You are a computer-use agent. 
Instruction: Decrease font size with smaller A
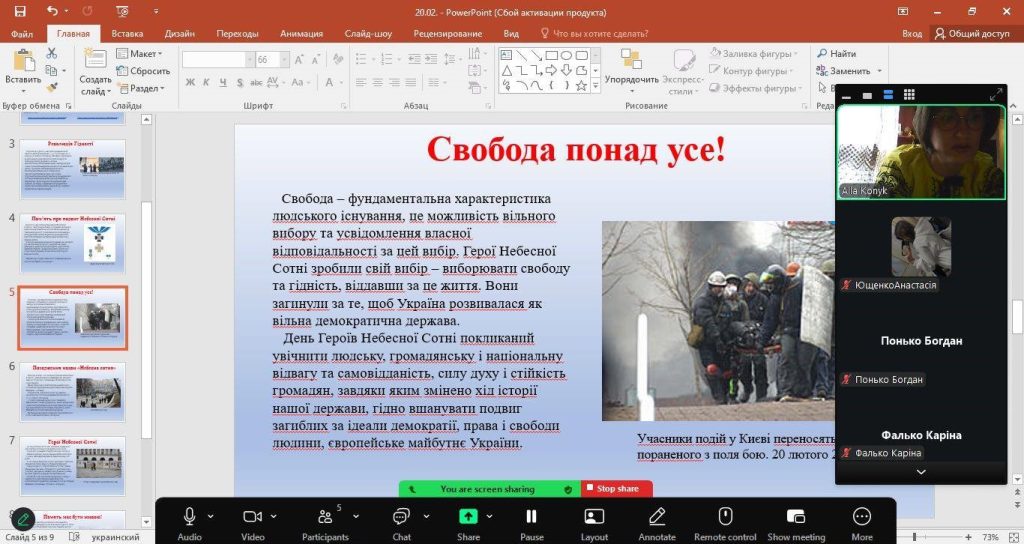point(315,59)
